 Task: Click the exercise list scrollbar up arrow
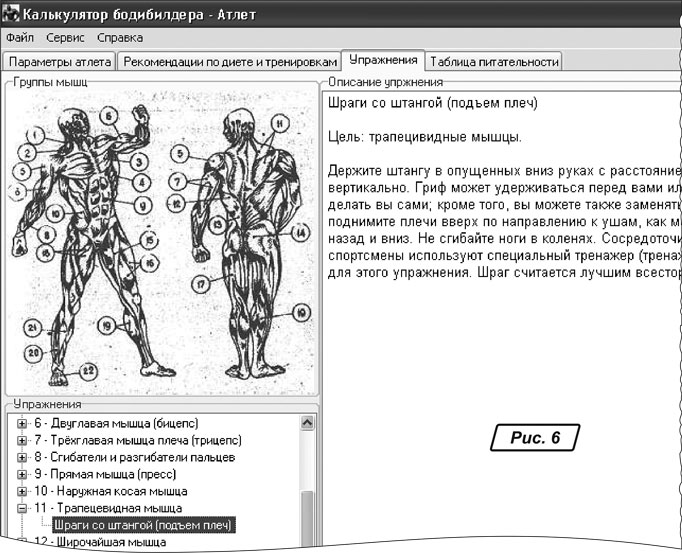[x=308, y=423]
